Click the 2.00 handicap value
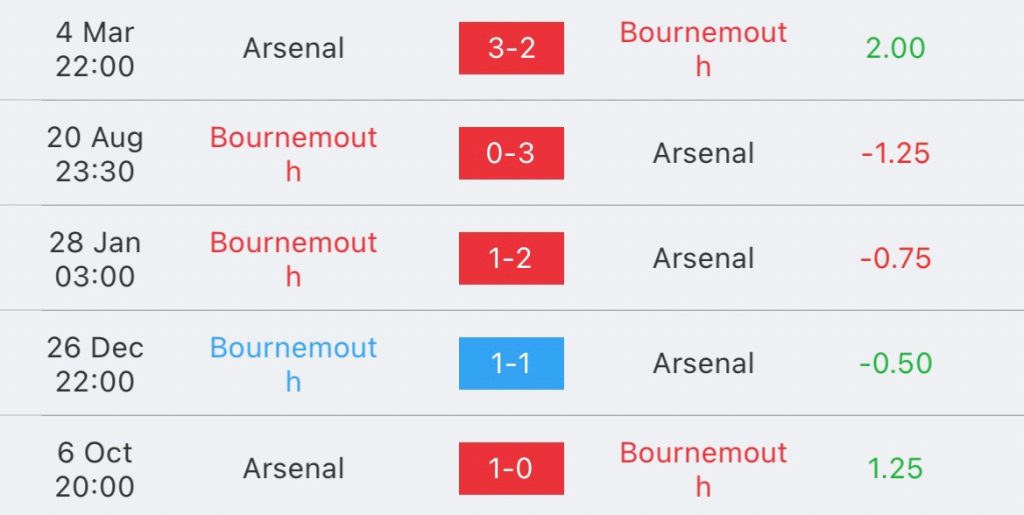 point(895,48)
